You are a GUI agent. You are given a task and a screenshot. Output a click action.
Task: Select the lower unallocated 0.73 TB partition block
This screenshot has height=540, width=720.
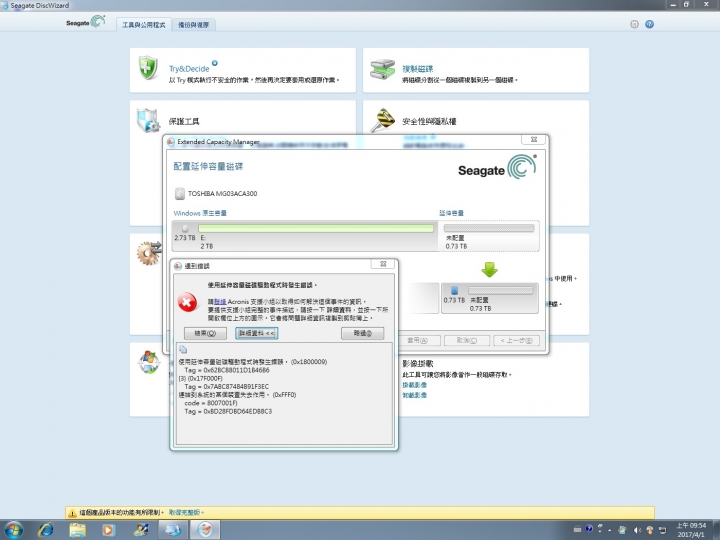489,298
